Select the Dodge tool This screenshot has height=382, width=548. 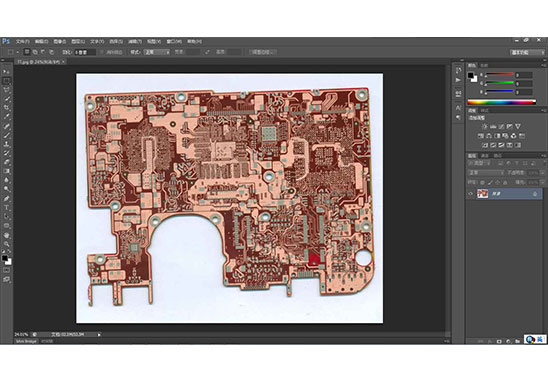tap(7, 189)
